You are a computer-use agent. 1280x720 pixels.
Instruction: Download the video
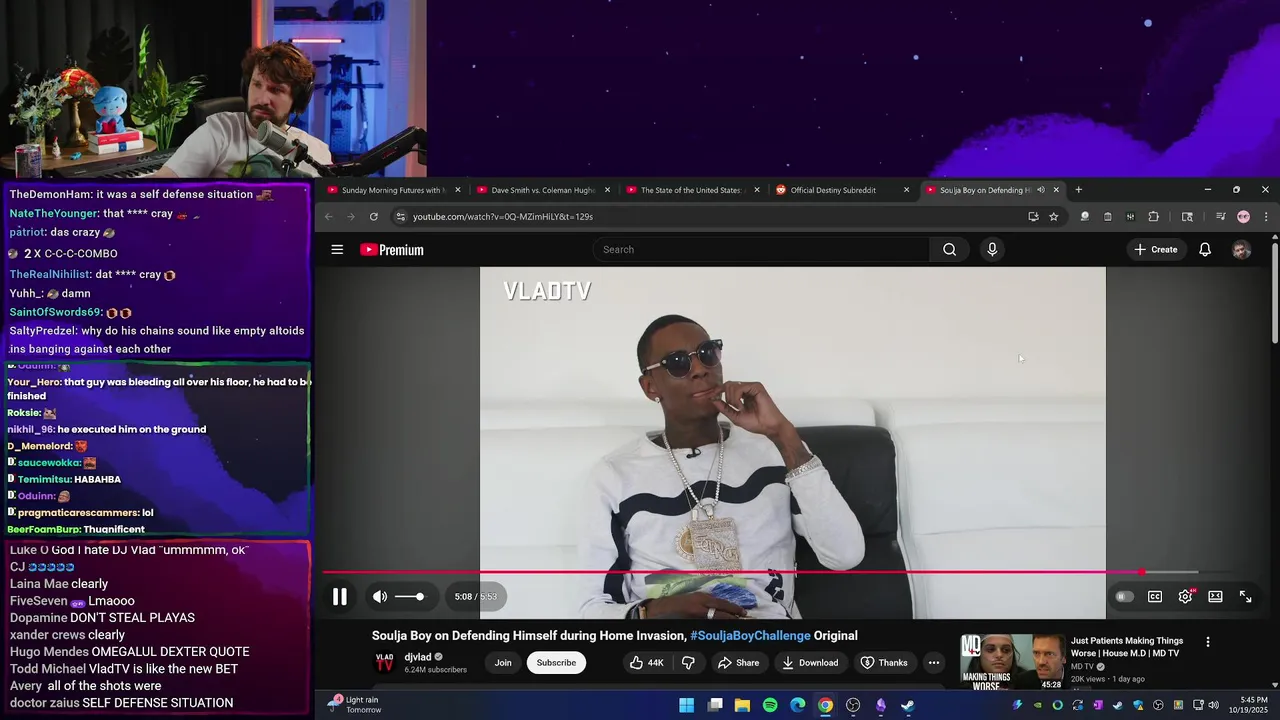810,663
